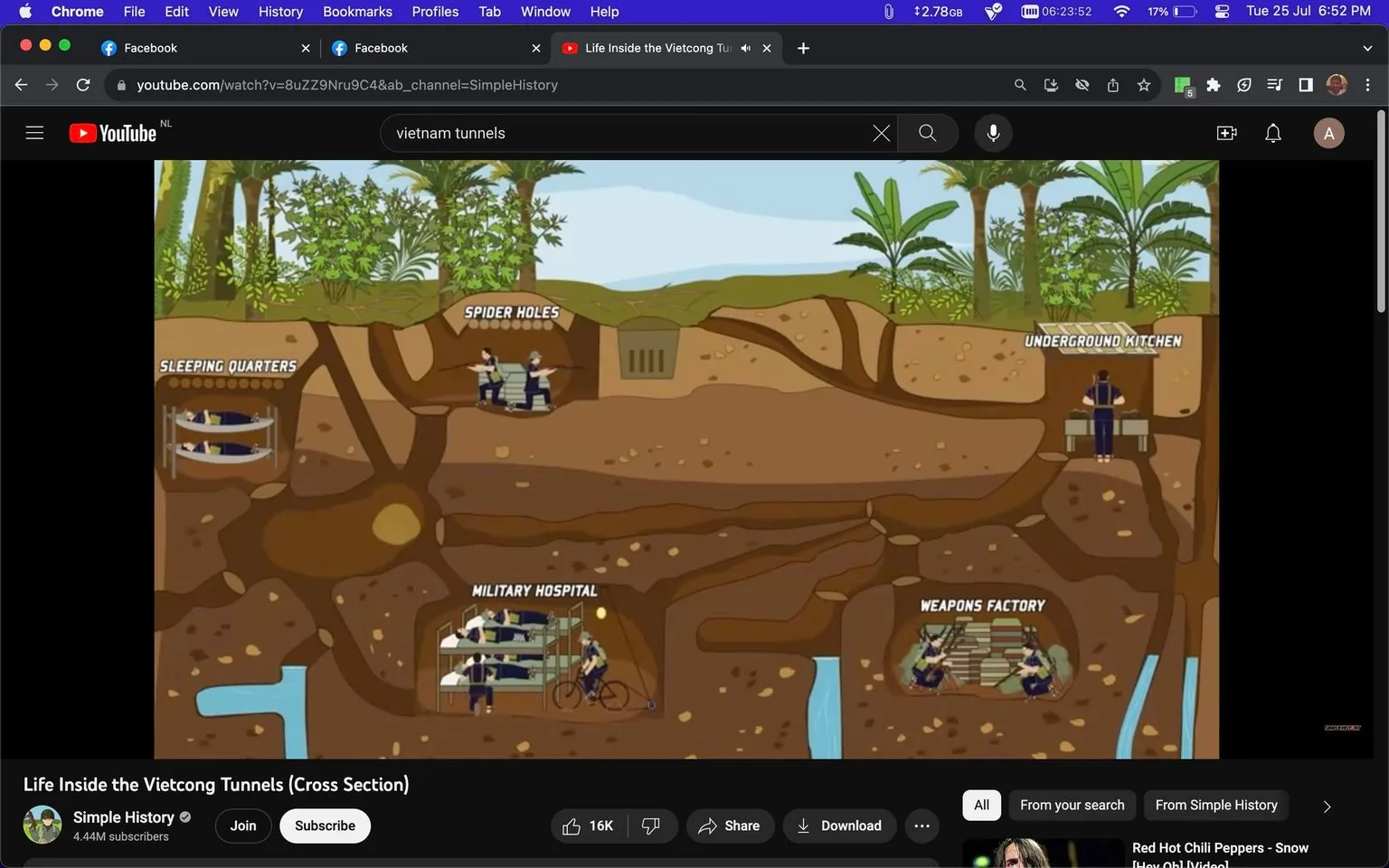The image size is (1389, 868).
Task: Select the 'From Simple History' chip
Action: pos(1215,805)
